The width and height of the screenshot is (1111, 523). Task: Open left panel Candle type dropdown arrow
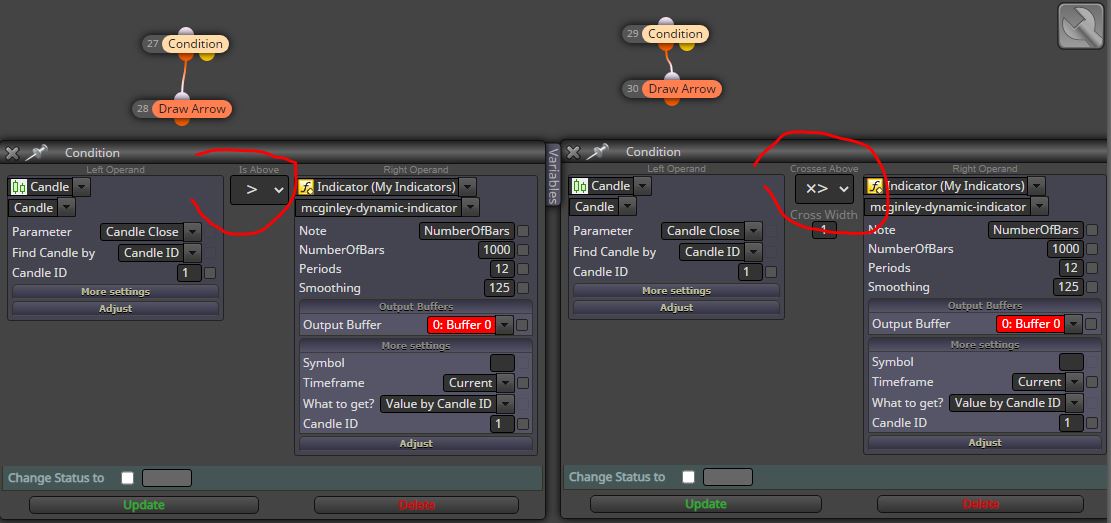coord(81,187)
